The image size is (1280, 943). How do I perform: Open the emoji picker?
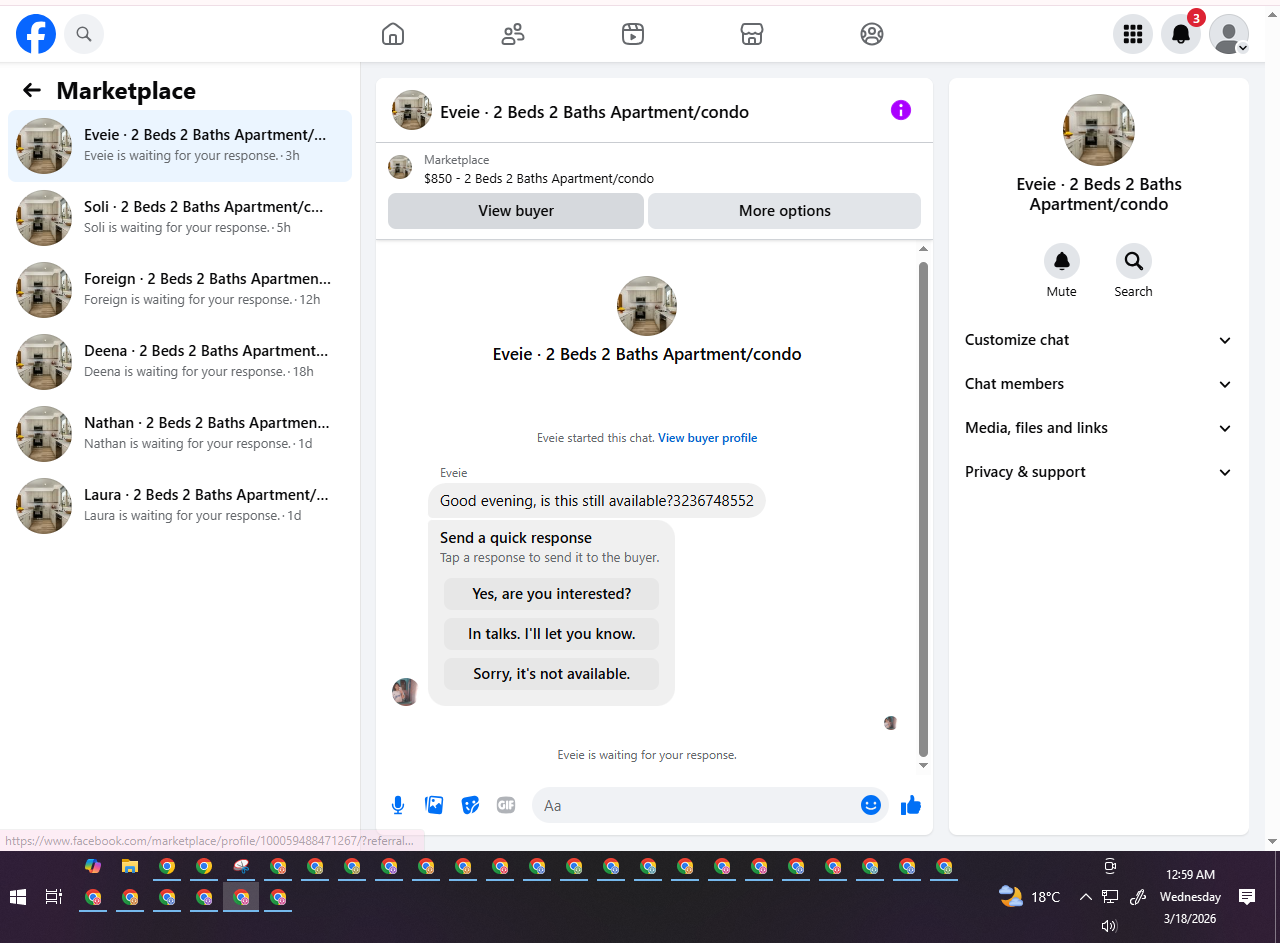click(871, 805)
